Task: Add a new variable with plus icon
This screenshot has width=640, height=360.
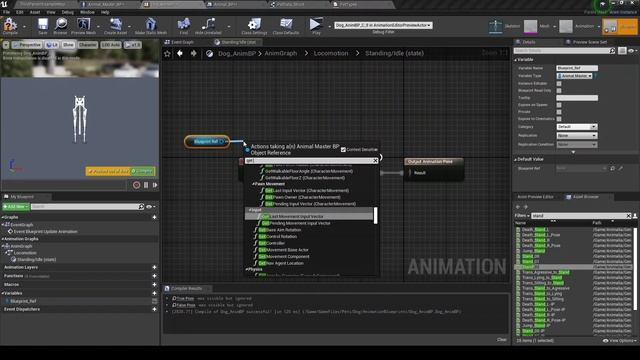Action: pos(154,293)
